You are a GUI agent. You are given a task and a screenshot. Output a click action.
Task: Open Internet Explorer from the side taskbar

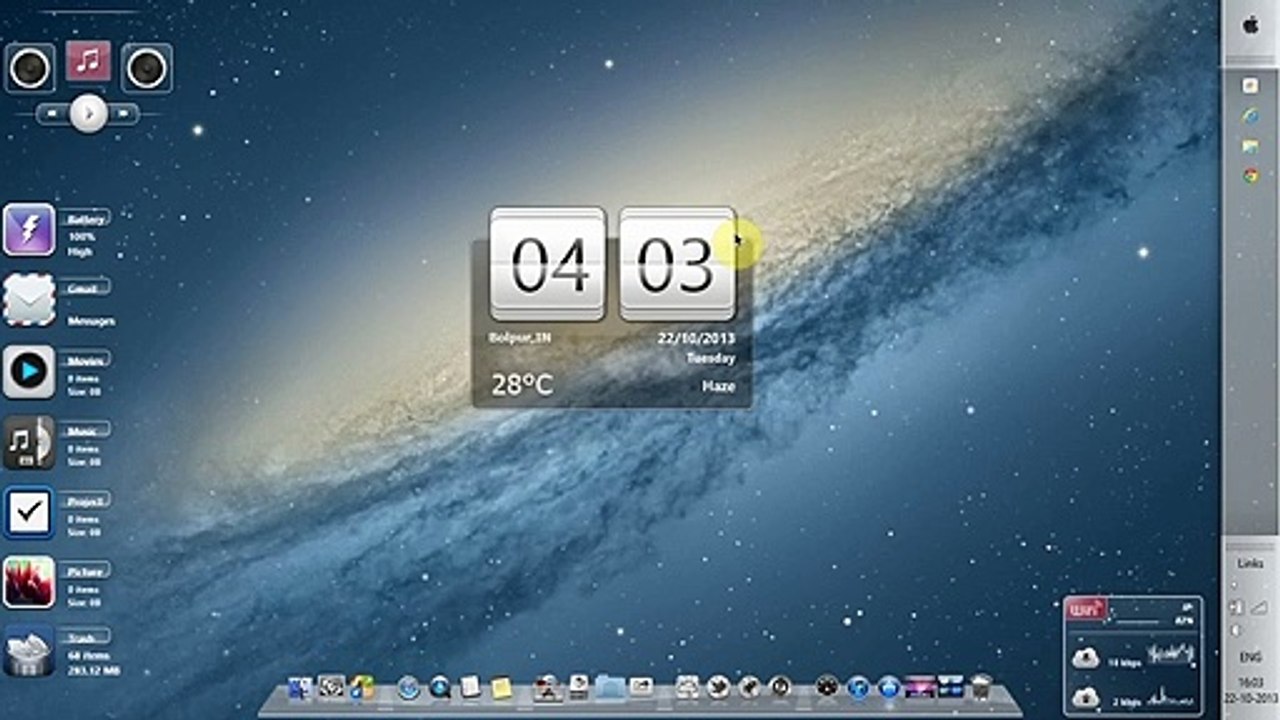point(1250,116)
